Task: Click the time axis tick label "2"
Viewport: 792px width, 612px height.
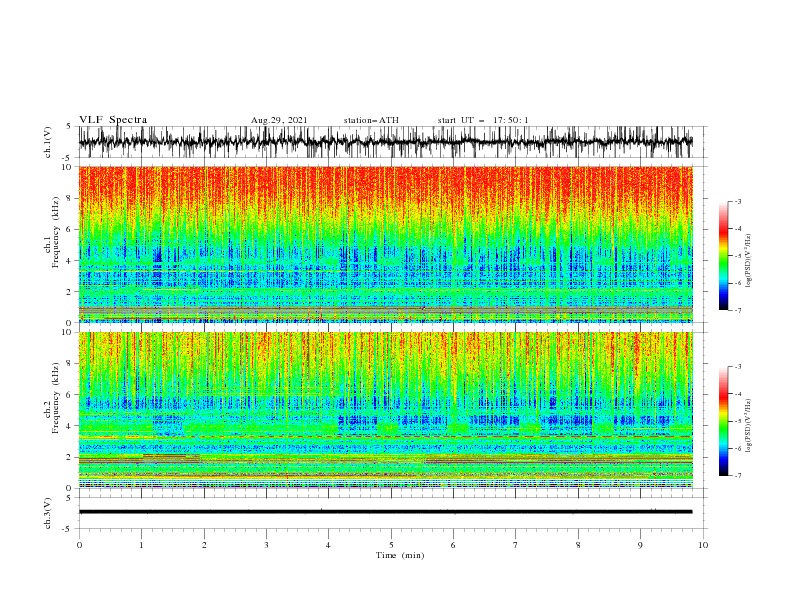Action: pyautogui.click(x=204, y=545)
